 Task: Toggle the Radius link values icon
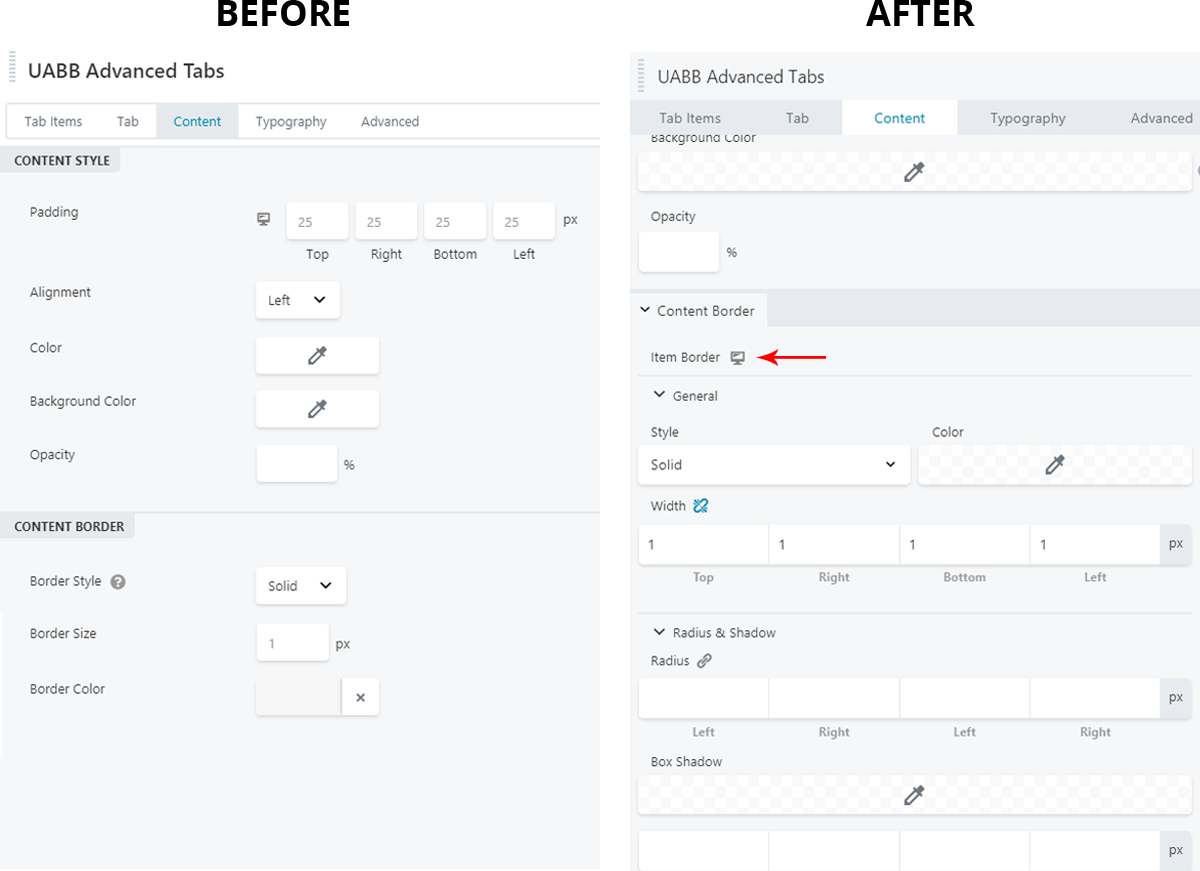704,661
